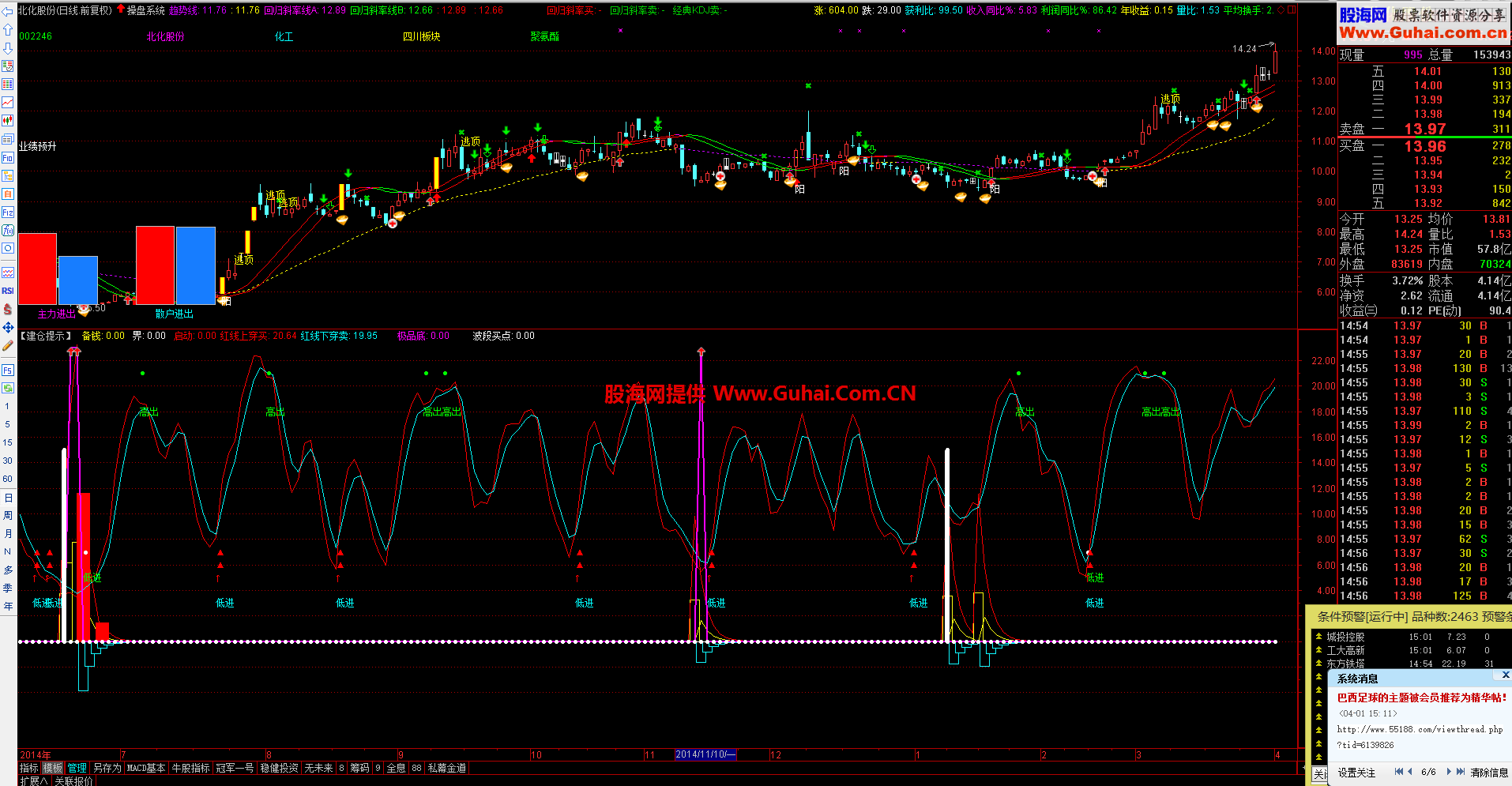1512x786 pixels.
Task: Click the up arrow icon in sidebar
Action: 8,29
